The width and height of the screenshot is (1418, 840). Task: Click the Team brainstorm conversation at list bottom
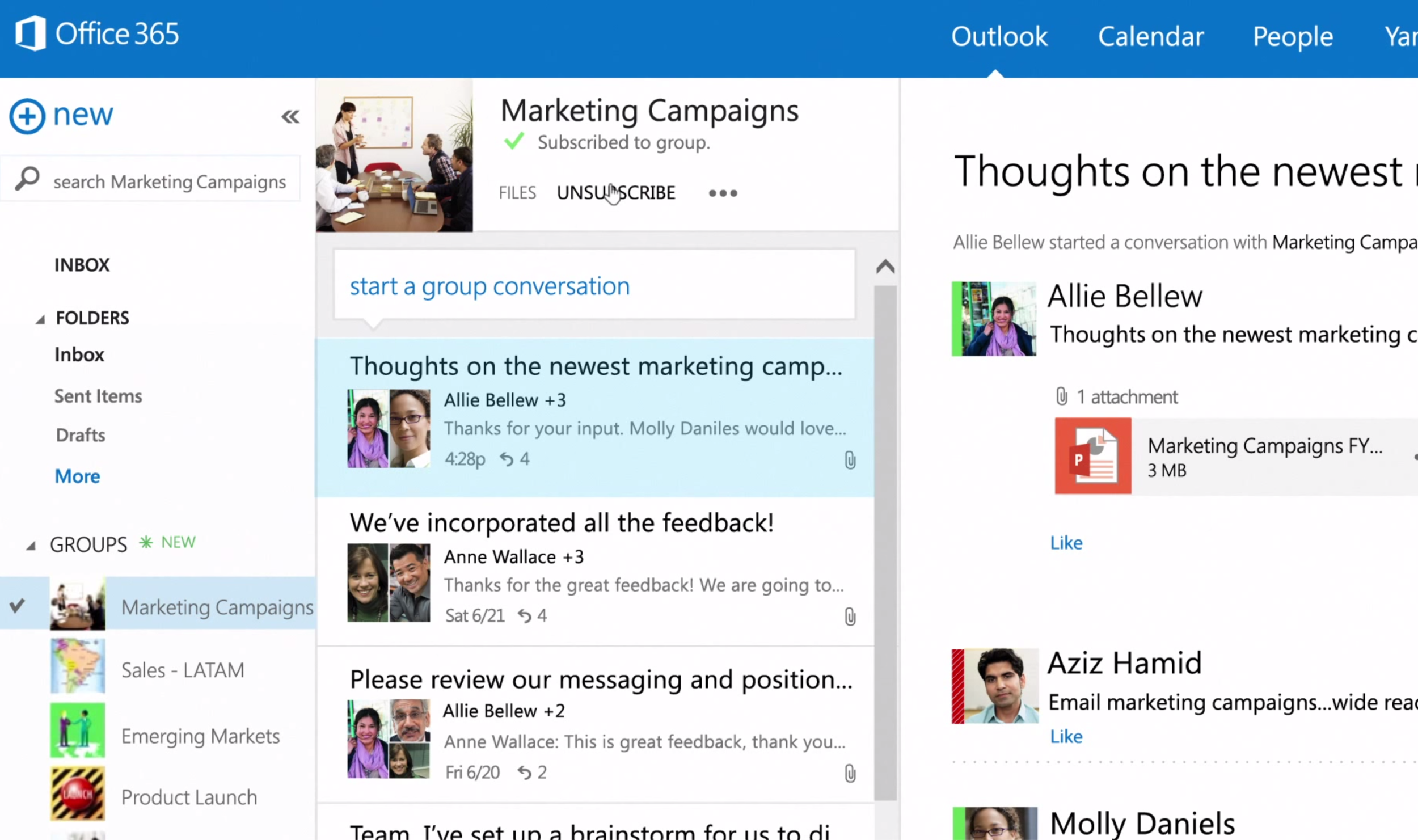pyautogui.click(x=595, y=822)
